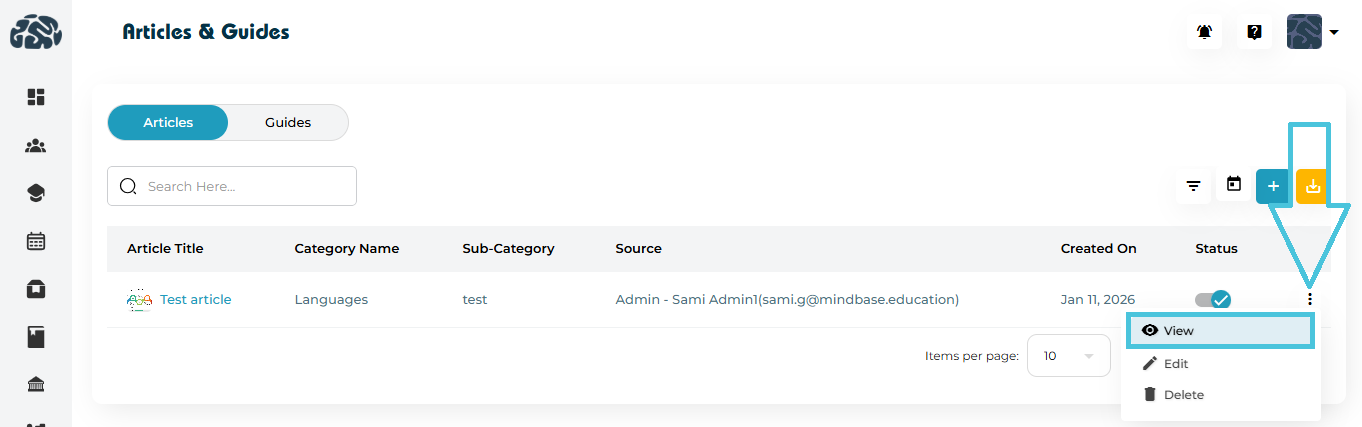Open the Test article link
This screenshot has height=427, width=1362.
[x=195, y=299]
